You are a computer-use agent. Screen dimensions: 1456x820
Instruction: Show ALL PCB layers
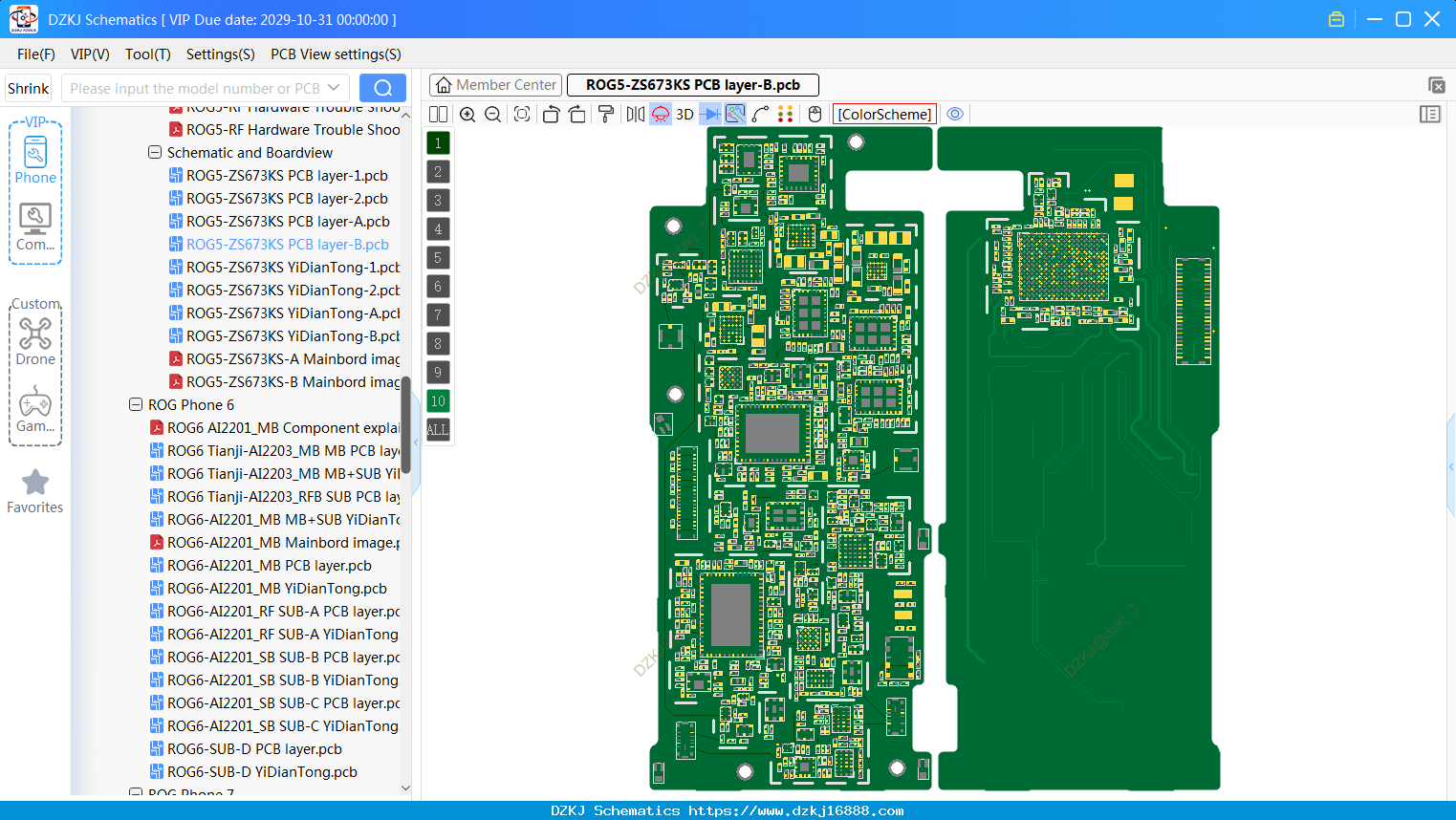point(438,429)
